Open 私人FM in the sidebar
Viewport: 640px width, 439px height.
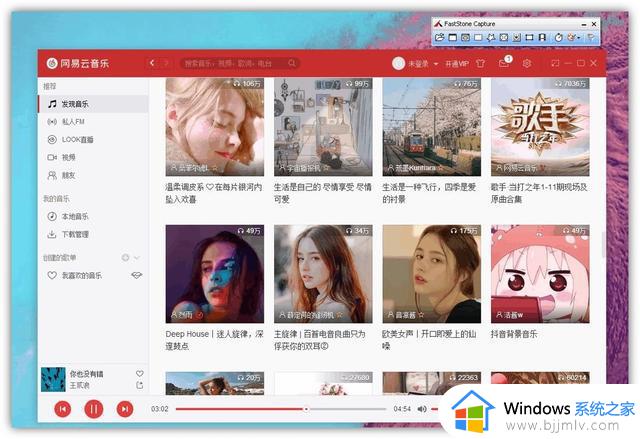click(x=93, y=122)
